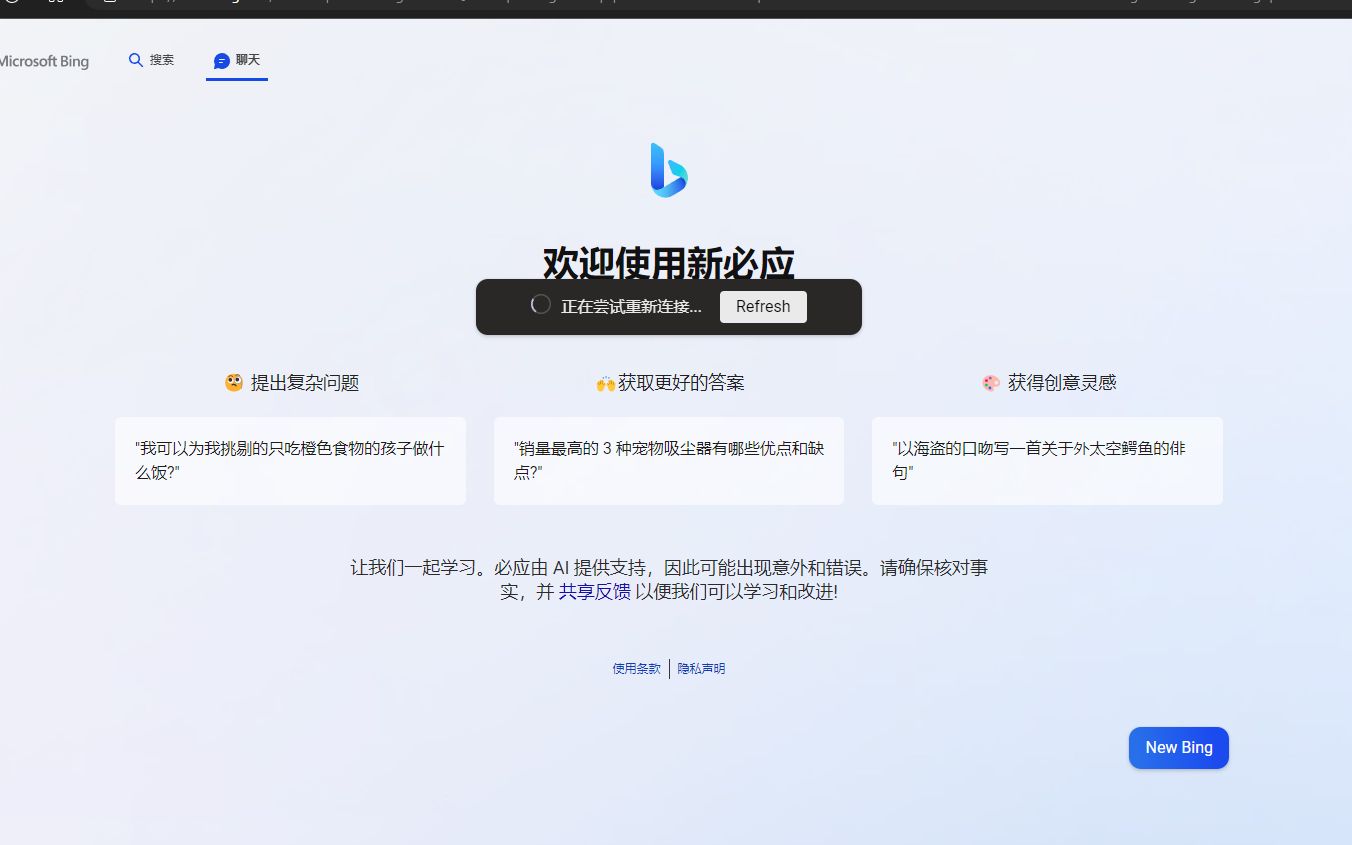Click the Microsoft Bing logo
1352x845 pixels.
[x=44, y=61]
